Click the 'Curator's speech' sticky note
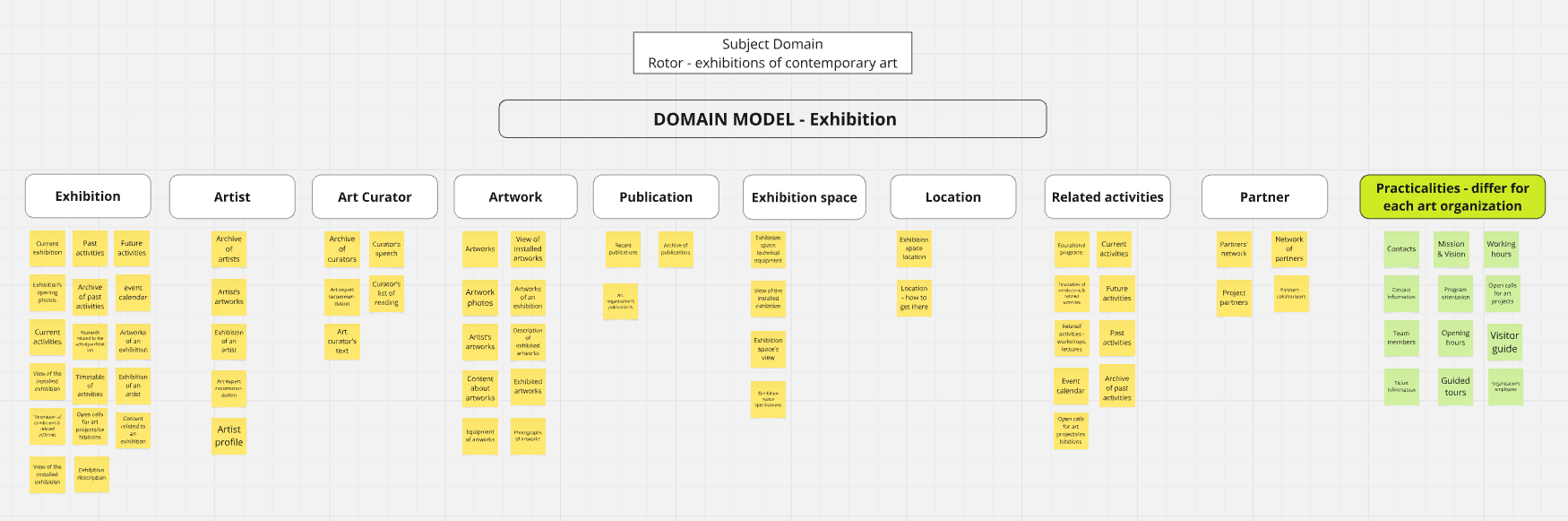1568x521 pixels. 386,249
